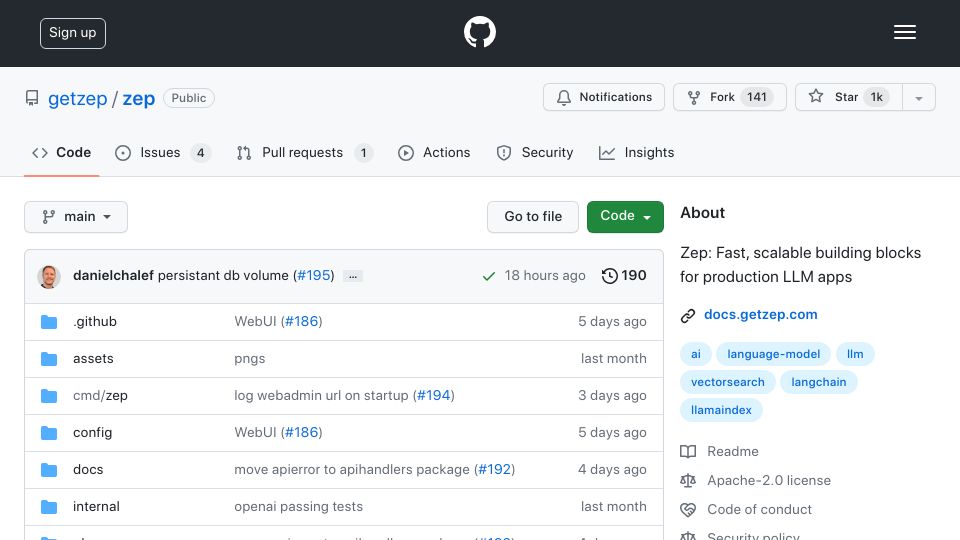The width and height of the screenshot is (960, 540).
Task: Switch to the Code tab
Action: [61, 152]
